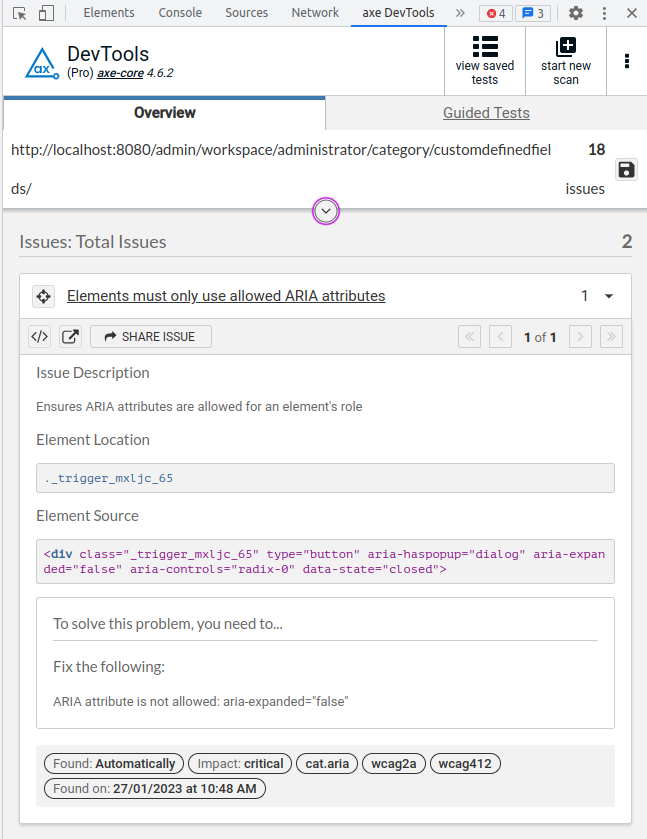
Task: Open the Network panel tab
Action: (315, 13)
